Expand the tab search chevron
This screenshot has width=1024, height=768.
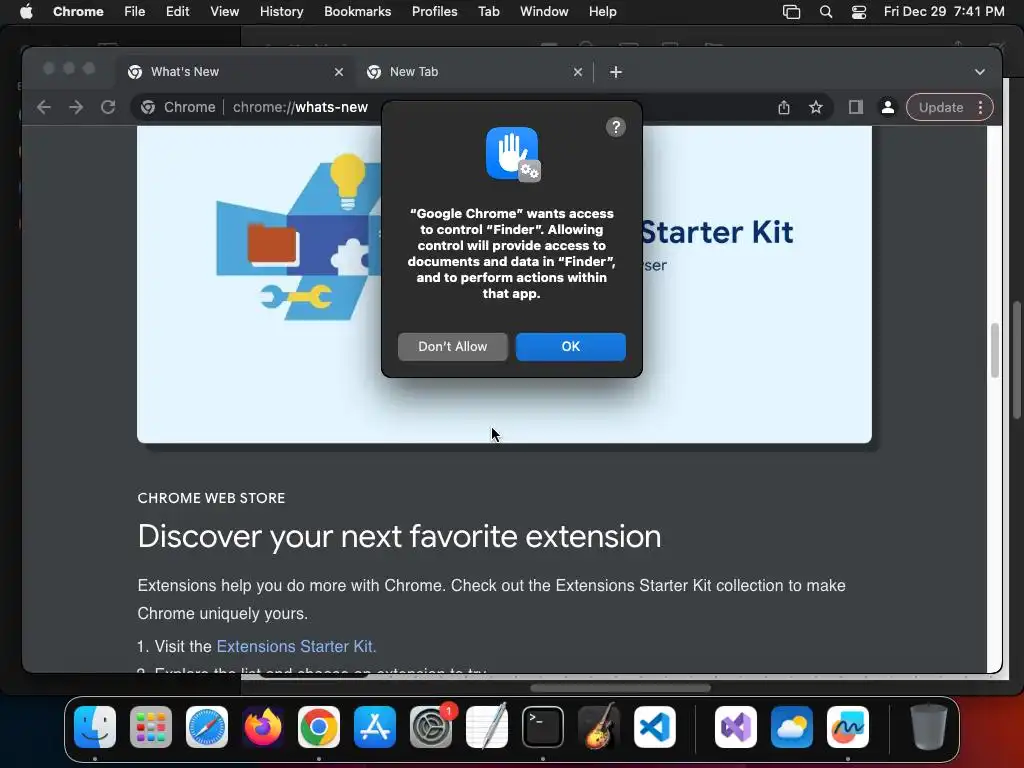pyautogui.click(x=980, y=72)
